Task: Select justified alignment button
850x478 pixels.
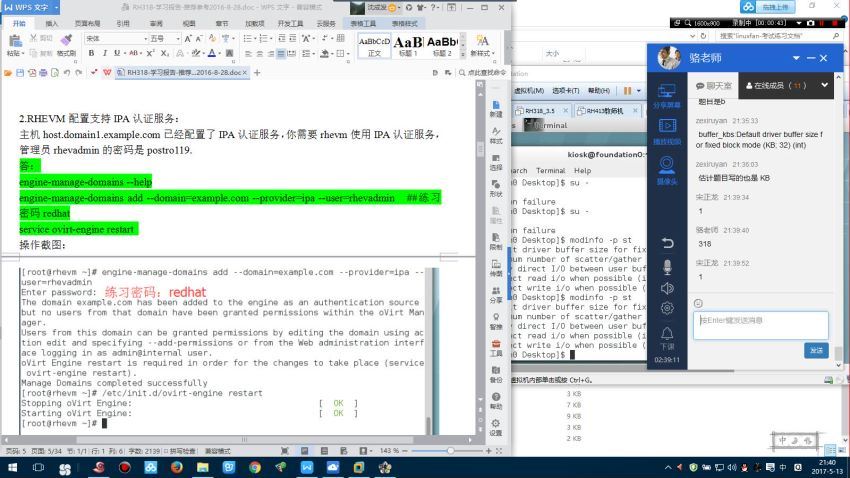Action: (281, 54)
